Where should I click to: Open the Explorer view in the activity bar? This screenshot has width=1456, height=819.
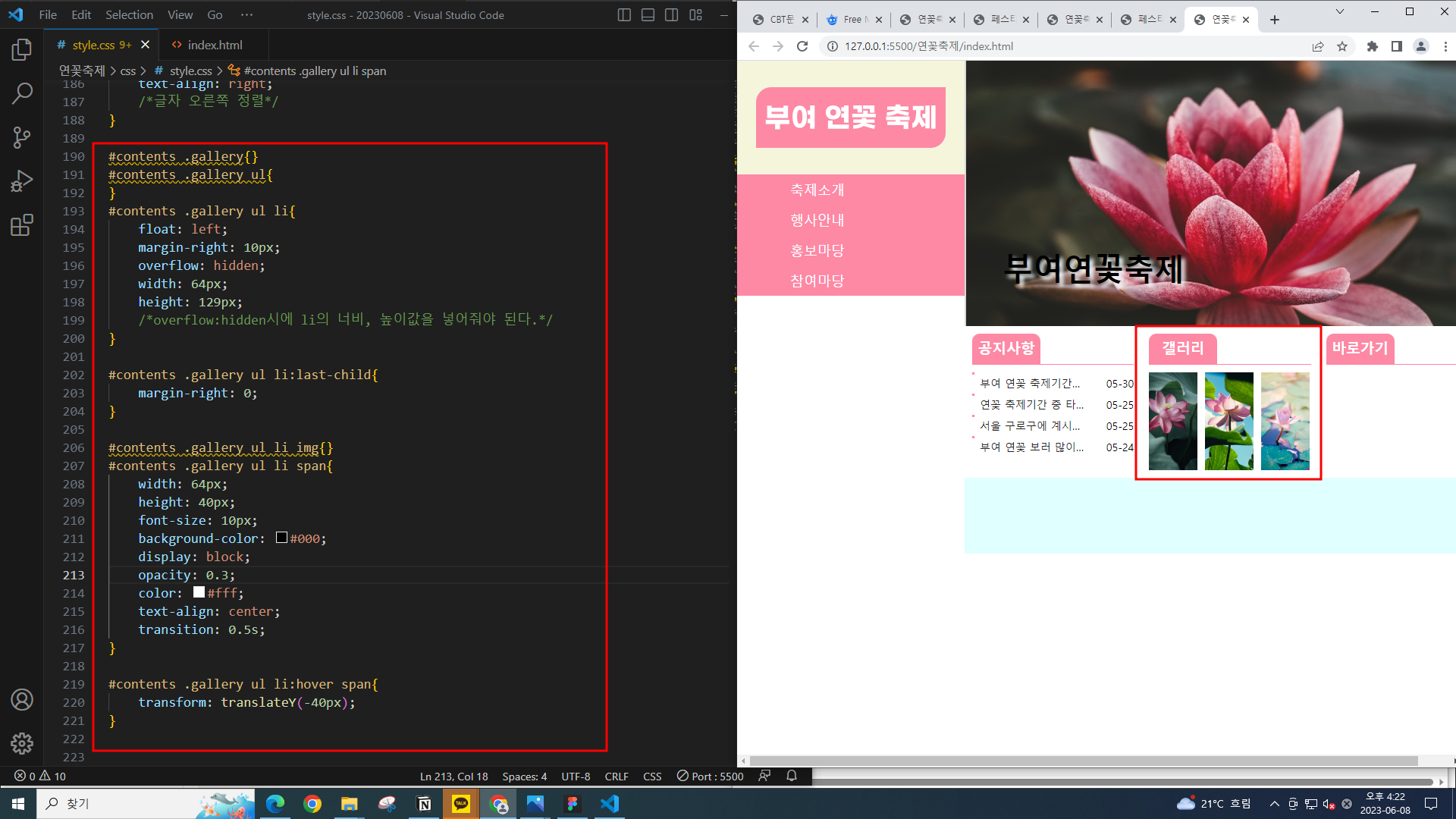[22, 50]
